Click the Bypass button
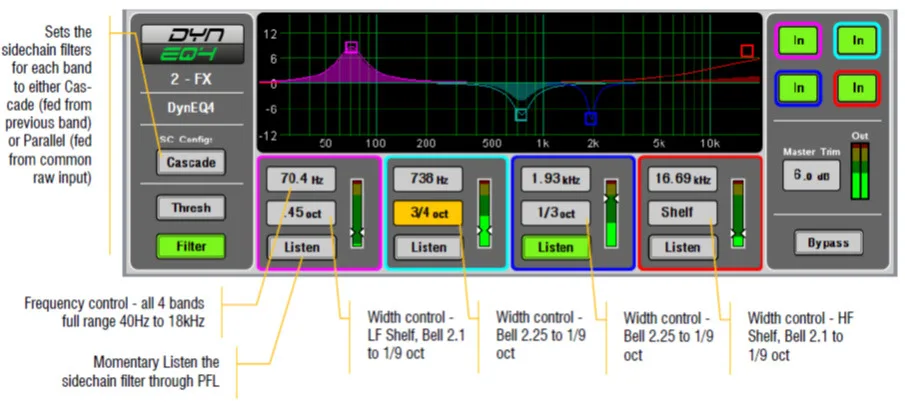 coord(828,243)
